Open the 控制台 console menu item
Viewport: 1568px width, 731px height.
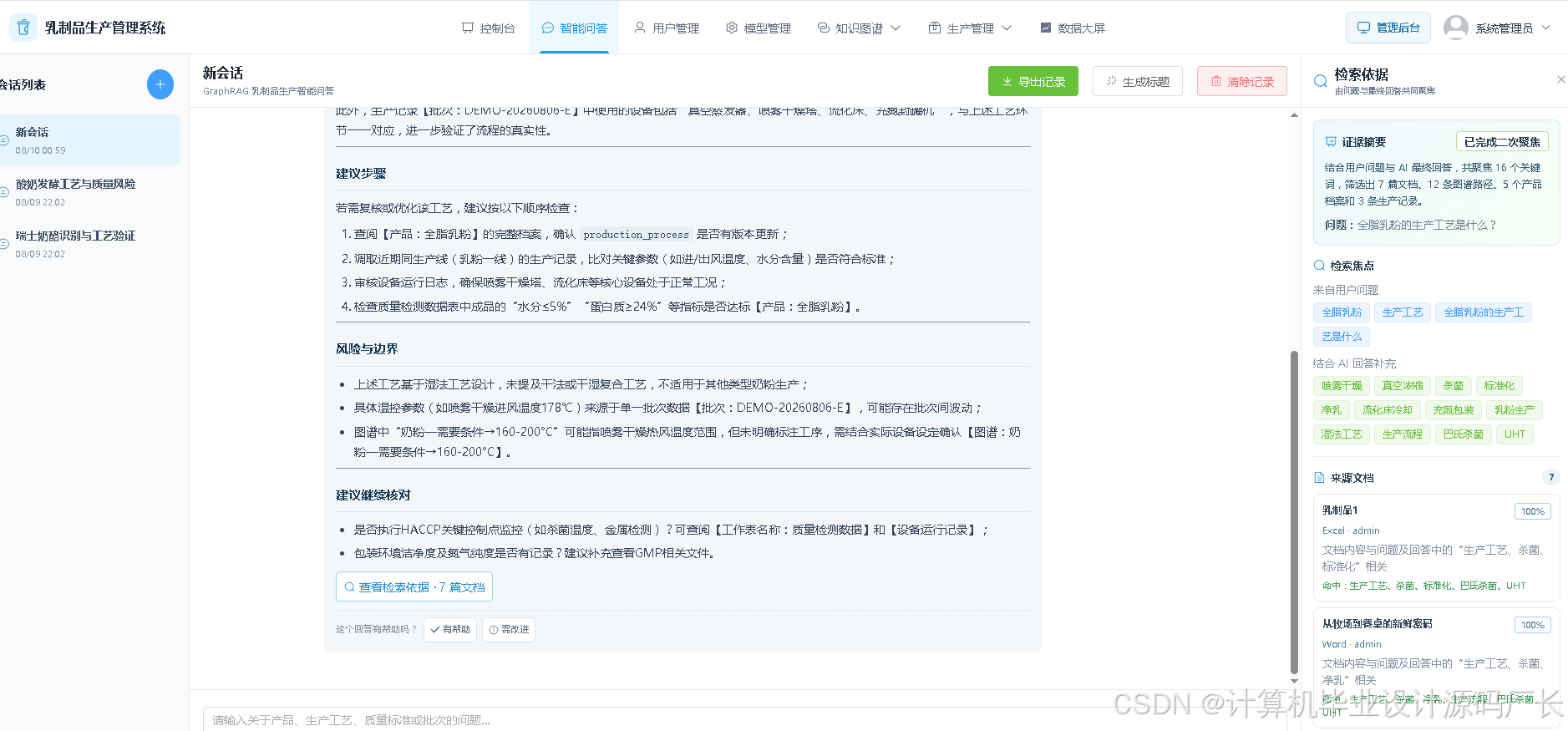489,28
